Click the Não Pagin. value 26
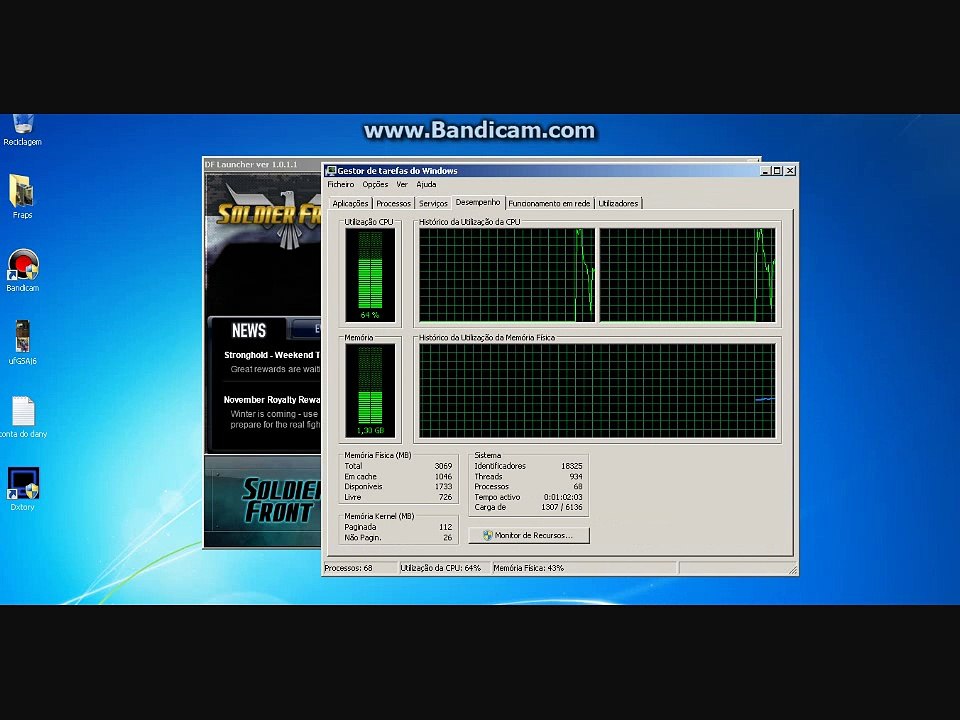 pyautogui.click(x=448, y=538)
